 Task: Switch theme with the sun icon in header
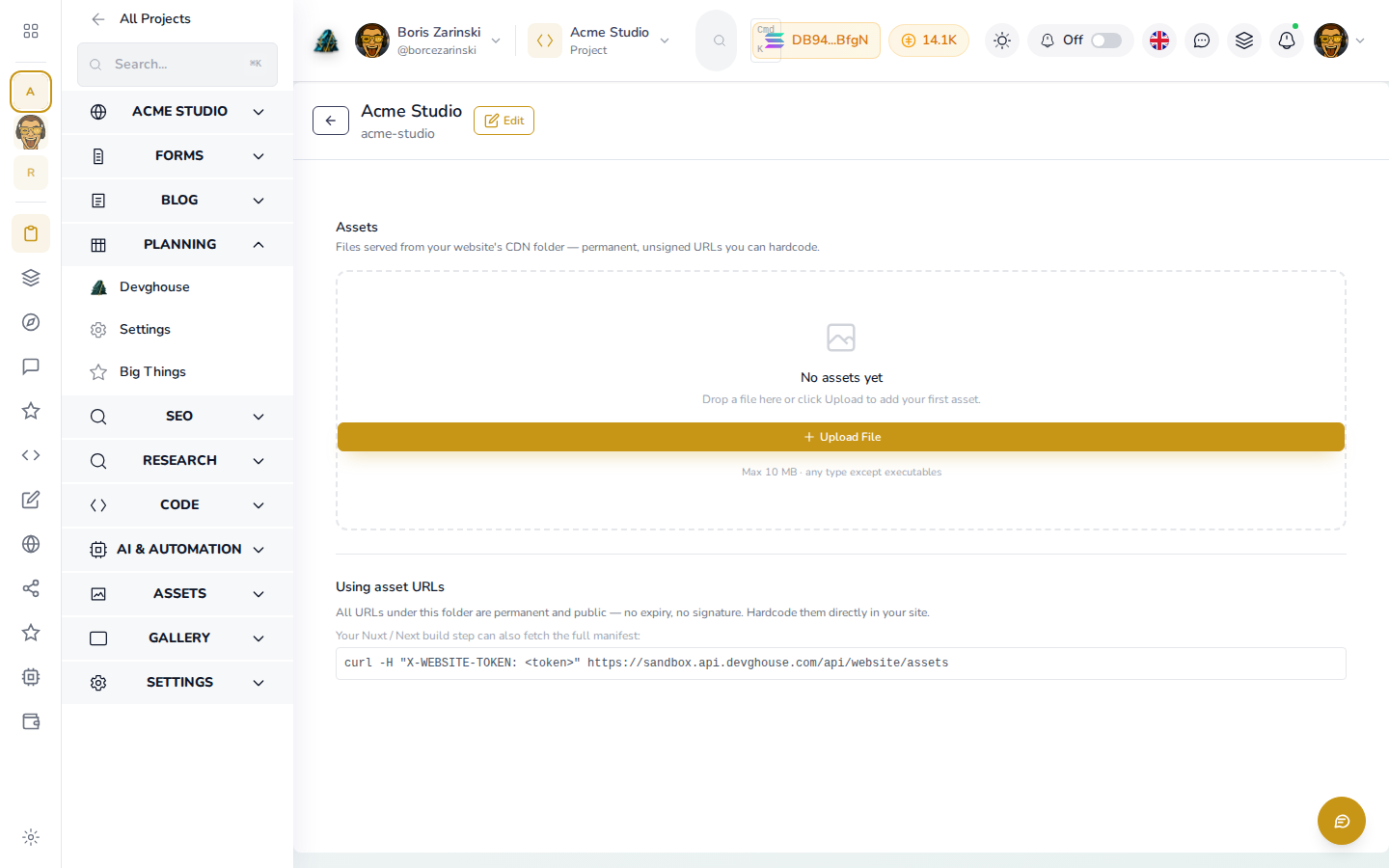(1002, 41)
